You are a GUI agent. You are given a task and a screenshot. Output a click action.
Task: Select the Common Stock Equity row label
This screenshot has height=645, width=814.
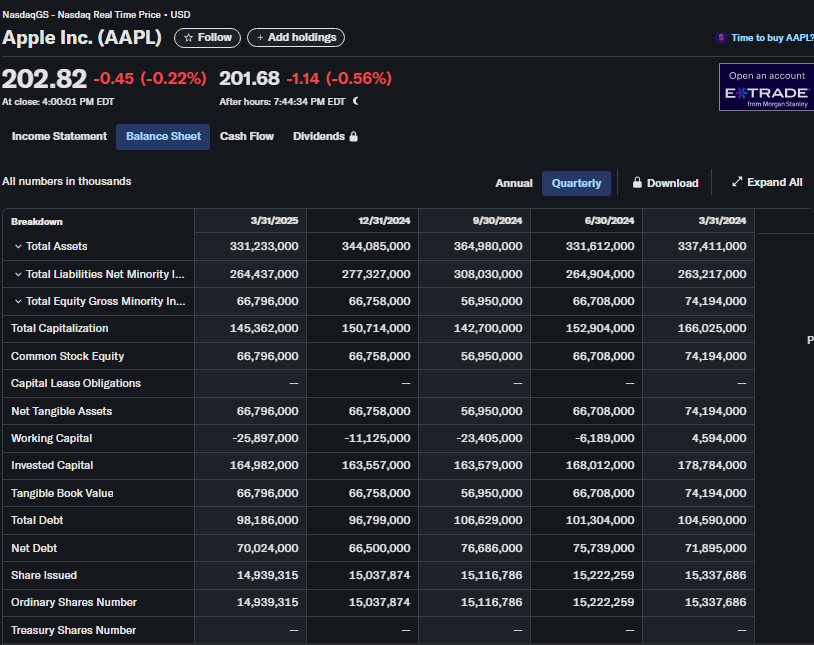point(67,356)
